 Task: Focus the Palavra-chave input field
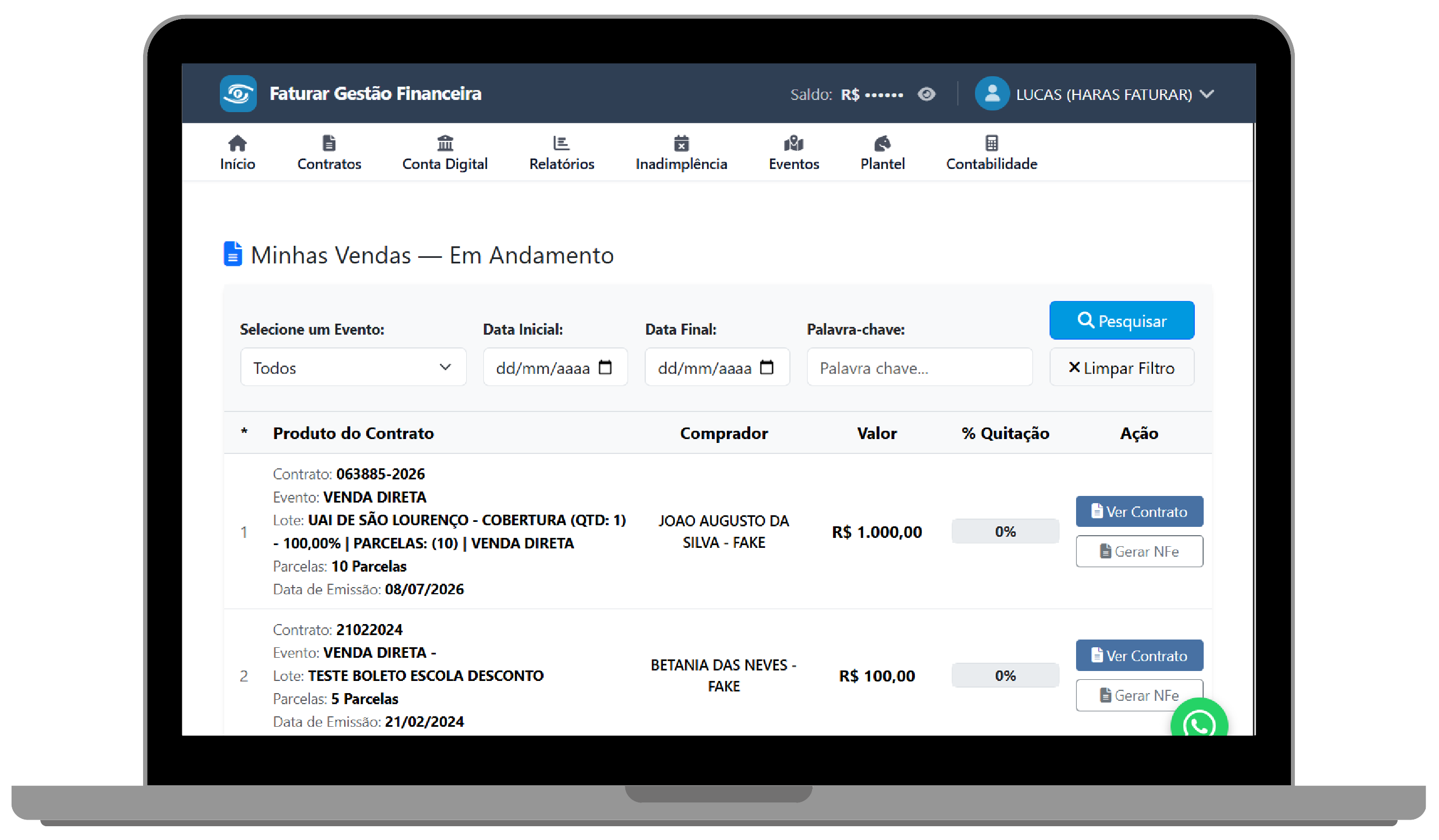click(919, 368)
